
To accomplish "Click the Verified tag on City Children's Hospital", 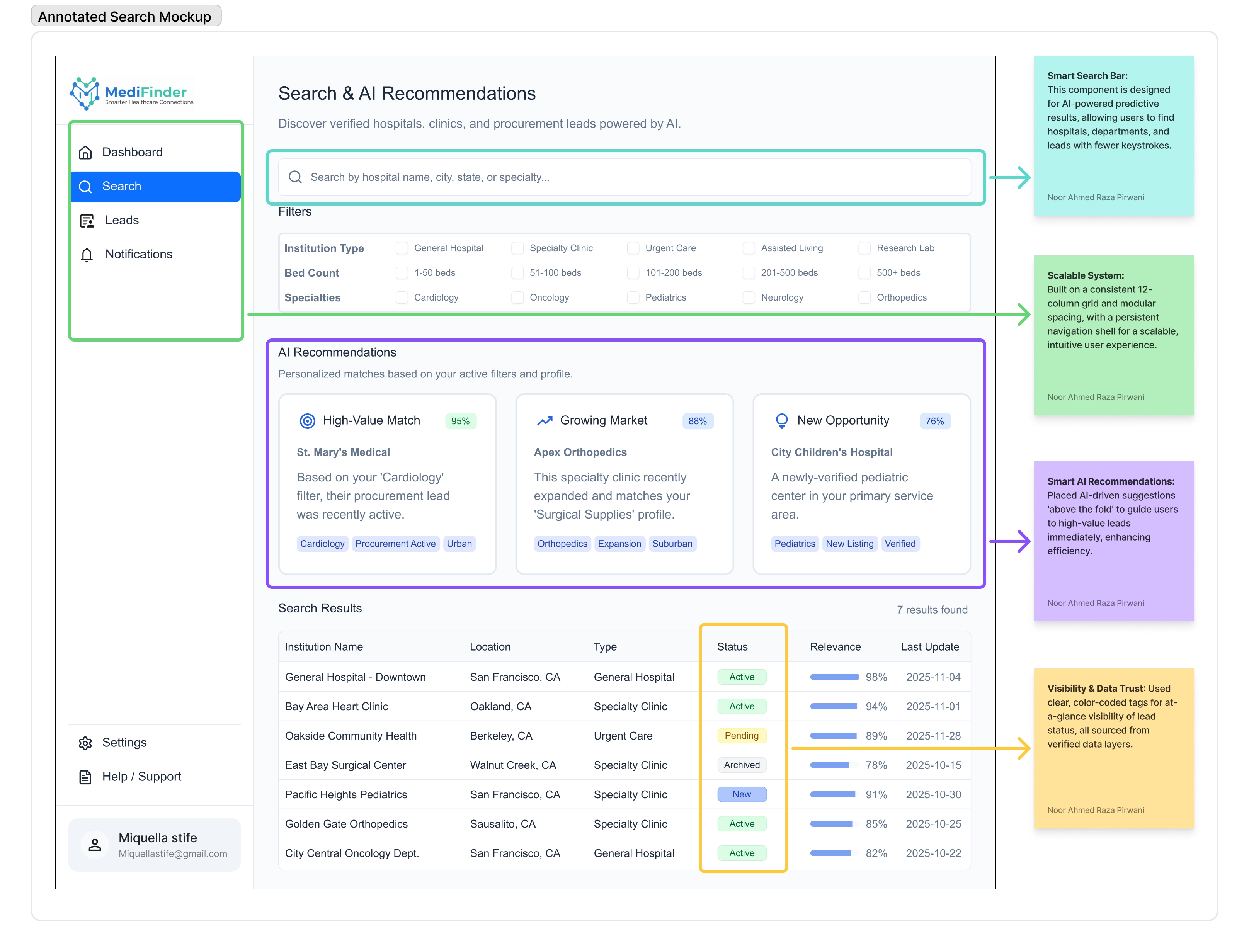I will pos(900,544).
